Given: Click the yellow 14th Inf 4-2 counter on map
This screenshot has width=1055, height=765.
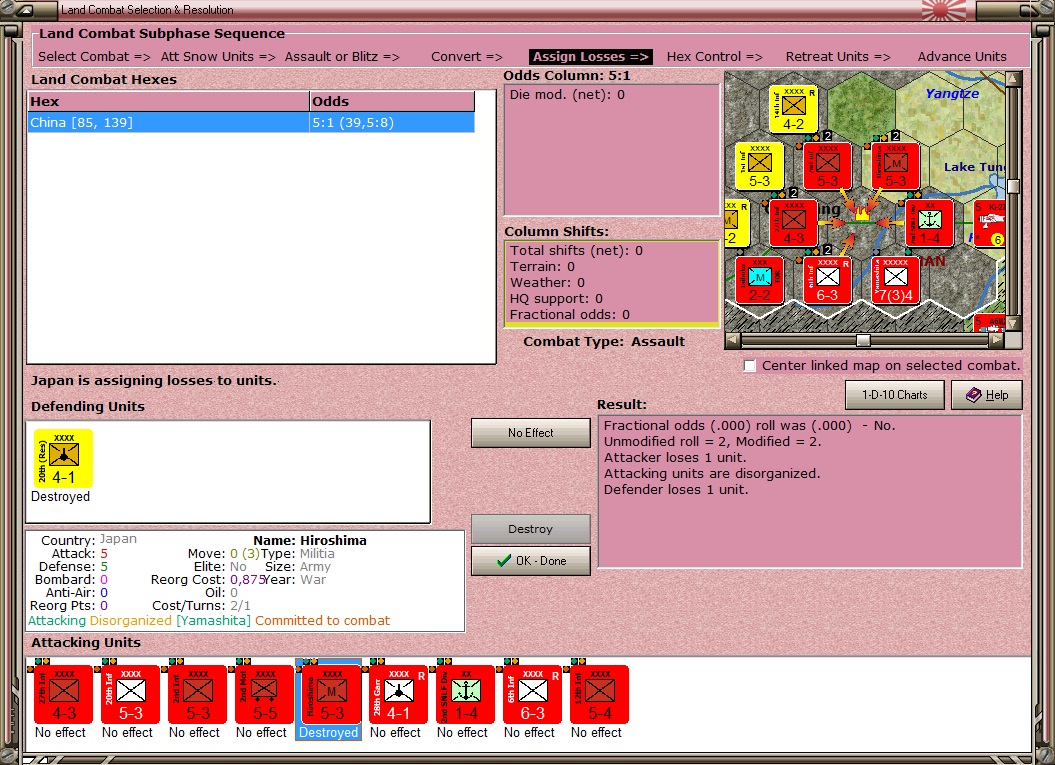Looking at the screenshot, I should click(793, 109).
